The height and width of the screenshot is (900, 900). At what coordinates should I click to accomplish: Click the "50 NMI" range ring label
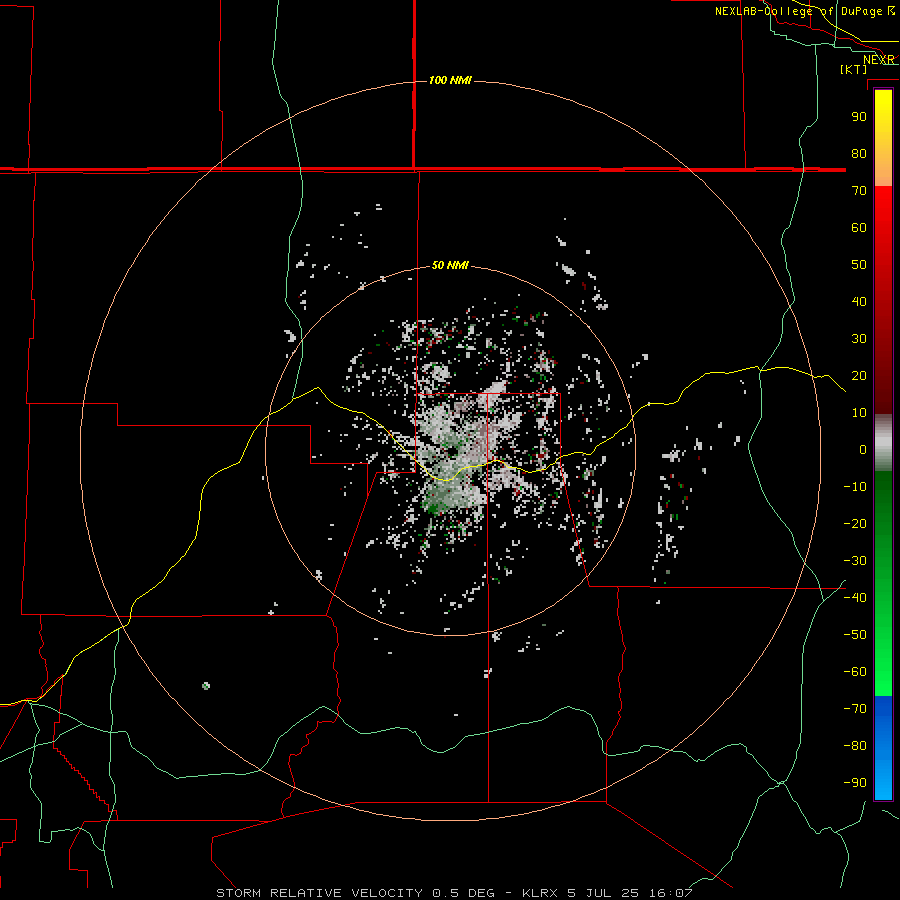tap(450, 265)
